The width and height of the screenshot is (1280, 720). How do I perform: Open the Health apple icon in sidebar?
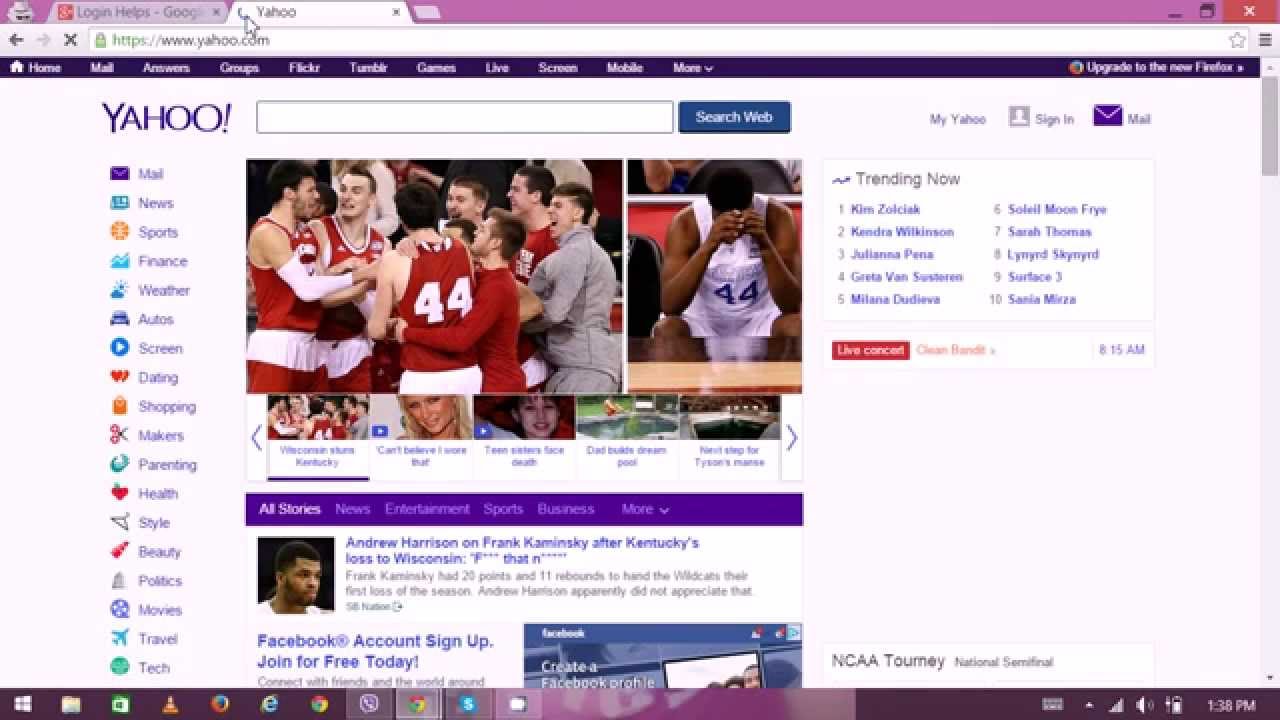point(119,493)
